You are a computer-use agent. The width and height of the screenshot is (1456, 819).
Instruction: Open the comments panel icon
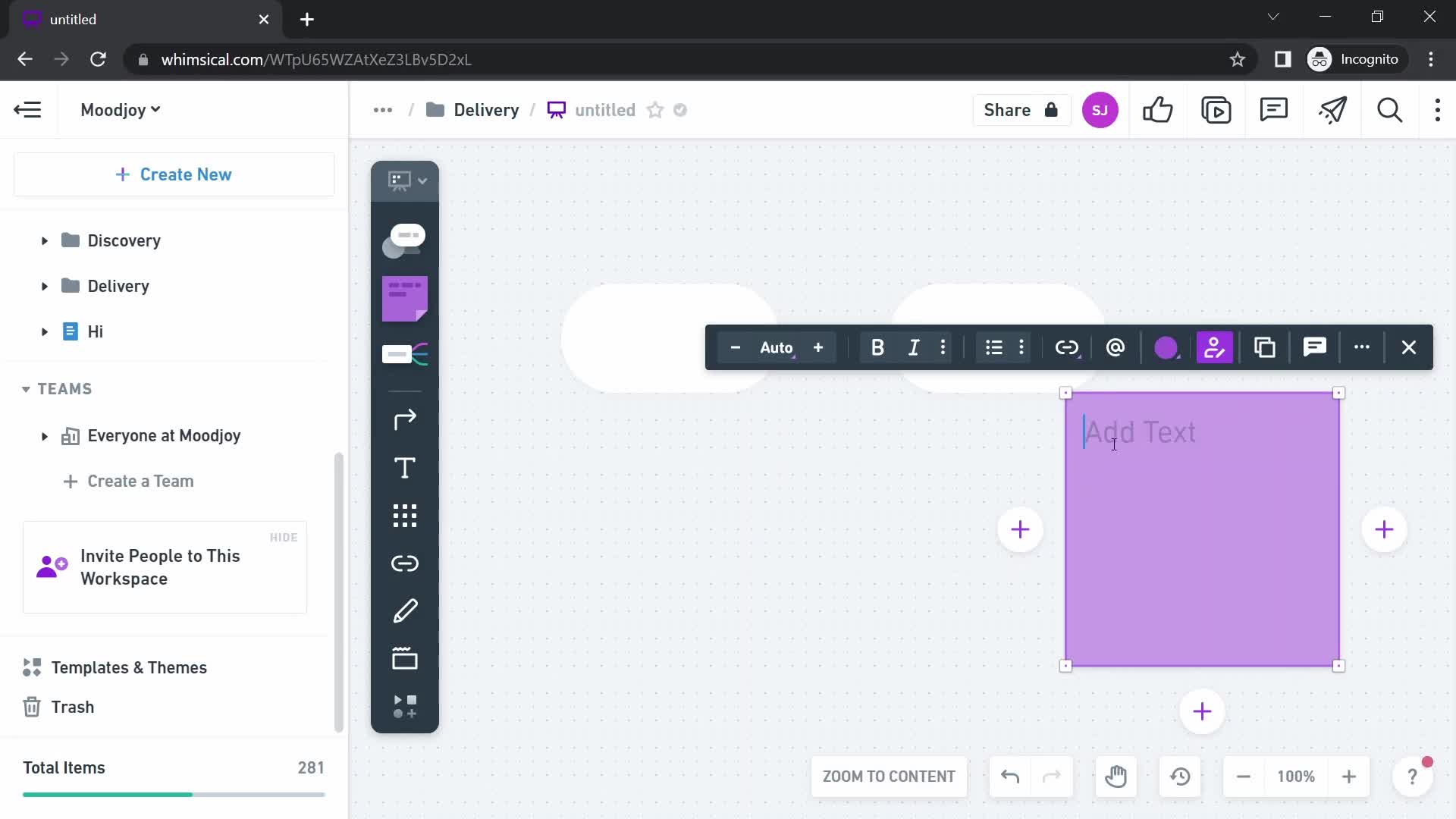1274,110
